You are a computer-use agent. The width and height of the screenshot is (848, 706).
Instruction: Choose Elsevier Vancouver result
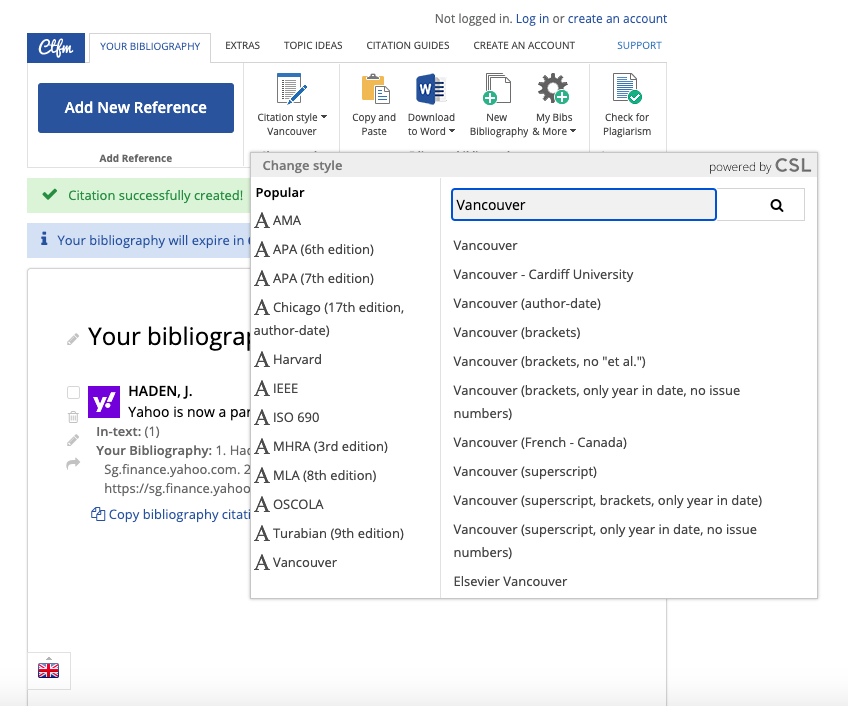pyautogui.click(x=510, y=582)
